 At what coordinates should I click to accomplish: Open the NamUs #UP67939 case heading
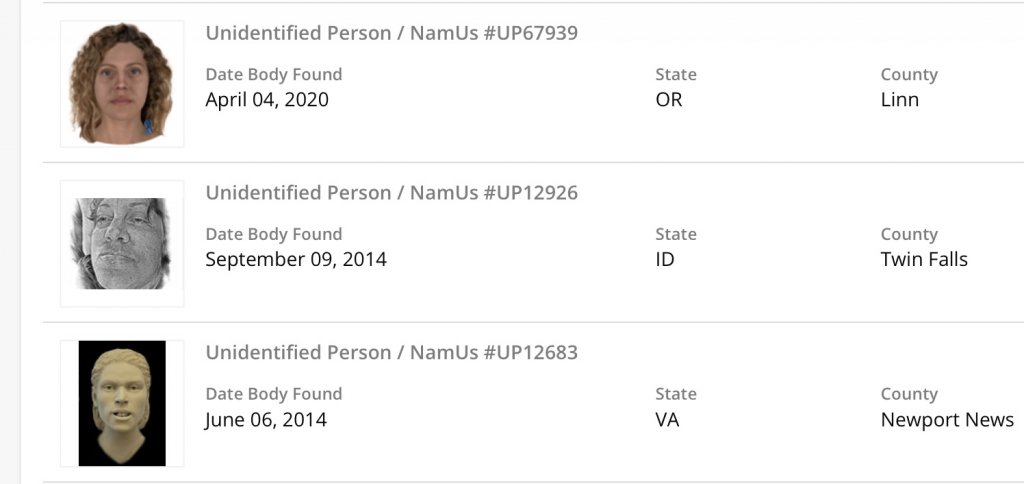pos(391,33)
